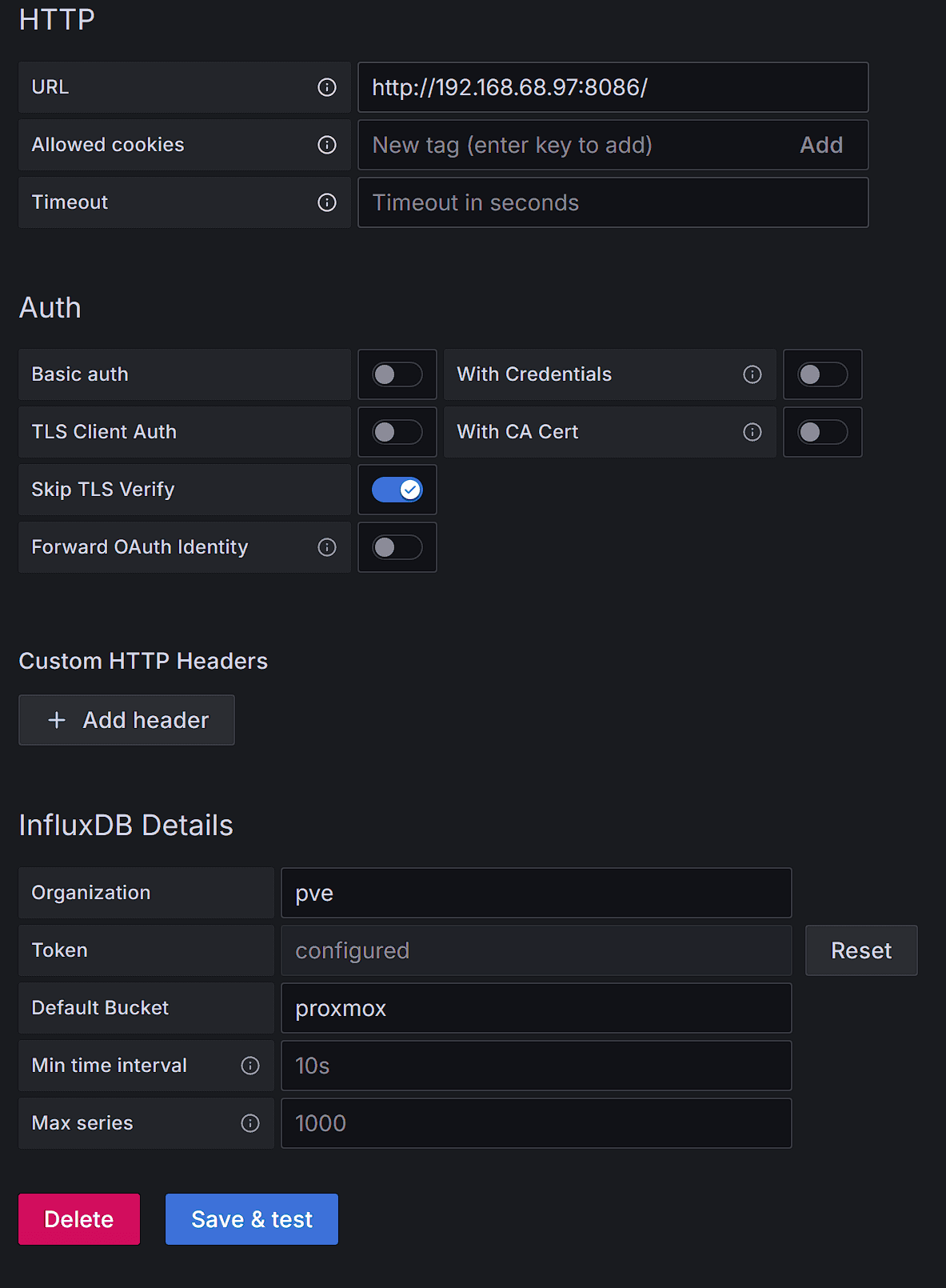Open the Timeout info icon
This screenshot has height=1288, width=946.
pos(327,202)
